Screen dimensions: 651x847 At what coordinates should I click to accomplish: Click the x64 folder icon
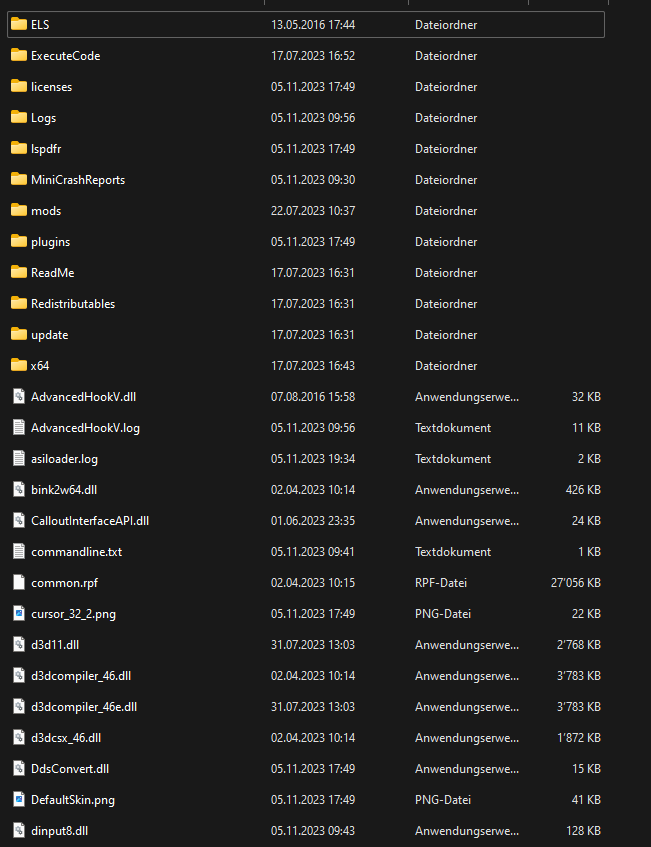click(x=19, y=365)
